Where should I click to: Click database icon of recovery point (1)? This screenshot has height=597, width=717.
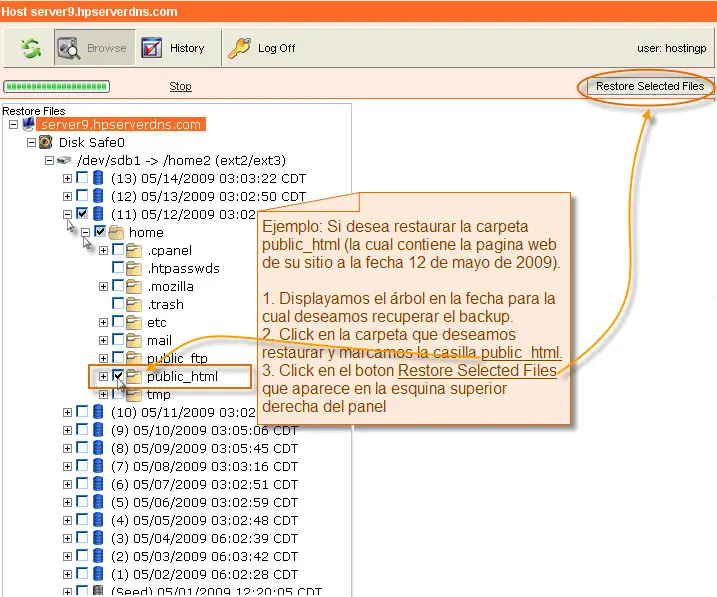[x=98, y=574]
